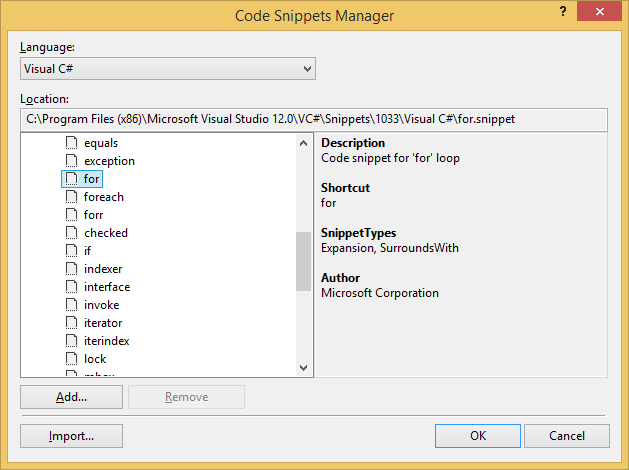
Task: Select the equals snippet
Action: [x=101, y=143]
